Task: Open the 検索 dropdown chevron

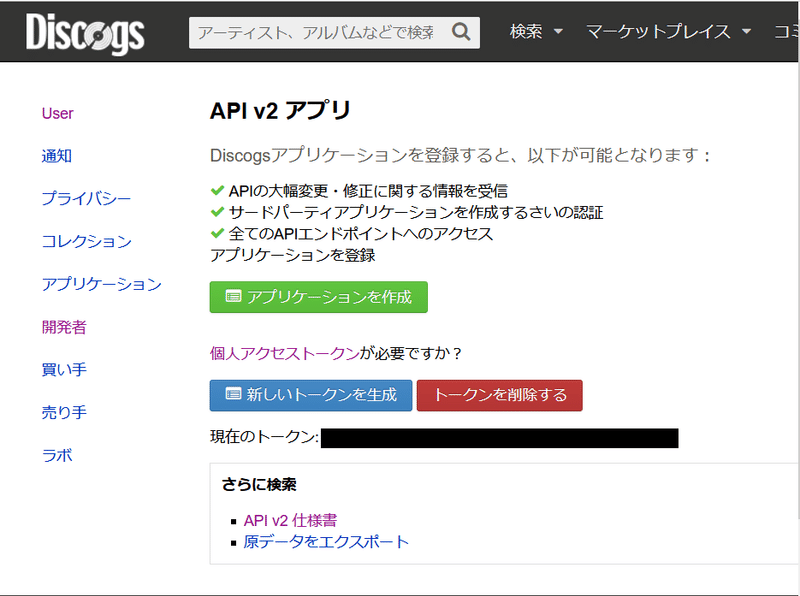Action: pos(558,31)
